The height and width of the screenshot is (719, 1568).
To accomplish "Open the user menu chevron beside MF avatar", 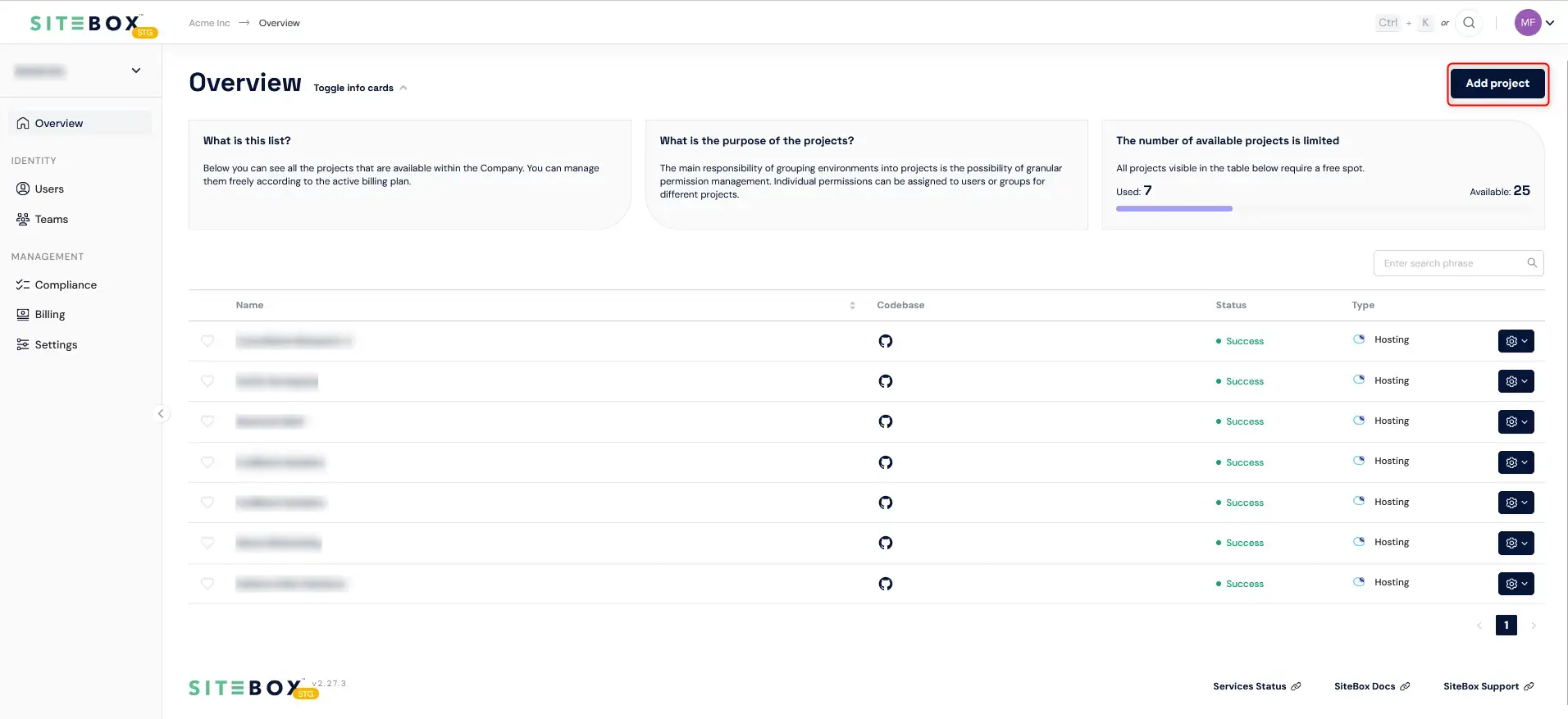I will (x=1550, y=23).
